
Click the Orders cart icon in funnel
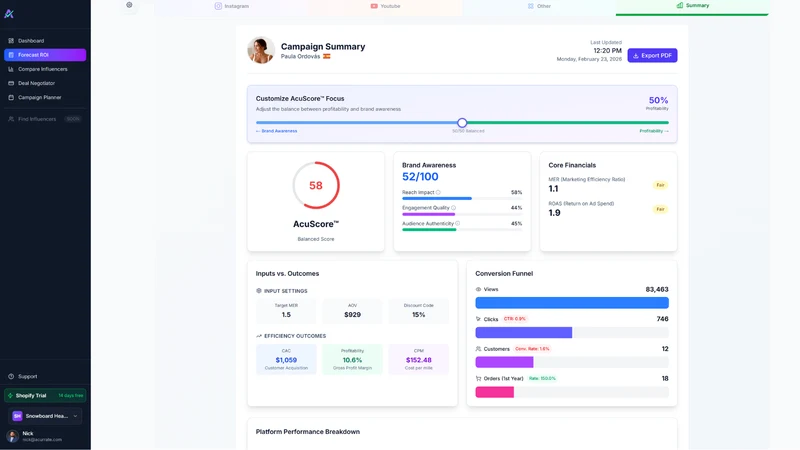pyautogui.click(x=478, y=379)
